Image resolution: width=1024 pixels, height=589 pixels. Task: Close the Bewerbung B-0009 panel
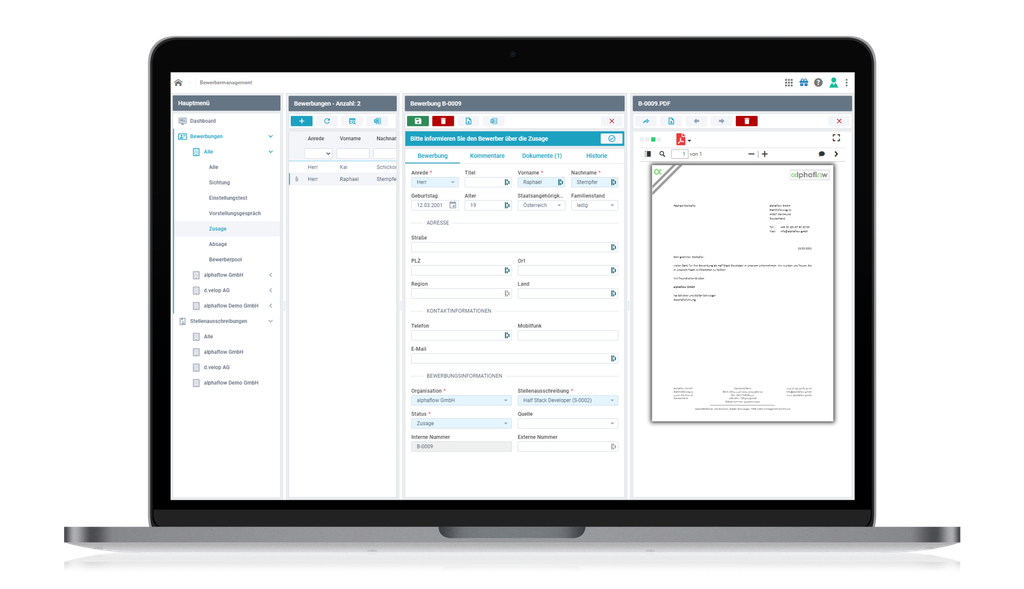(x=612, y=121)
